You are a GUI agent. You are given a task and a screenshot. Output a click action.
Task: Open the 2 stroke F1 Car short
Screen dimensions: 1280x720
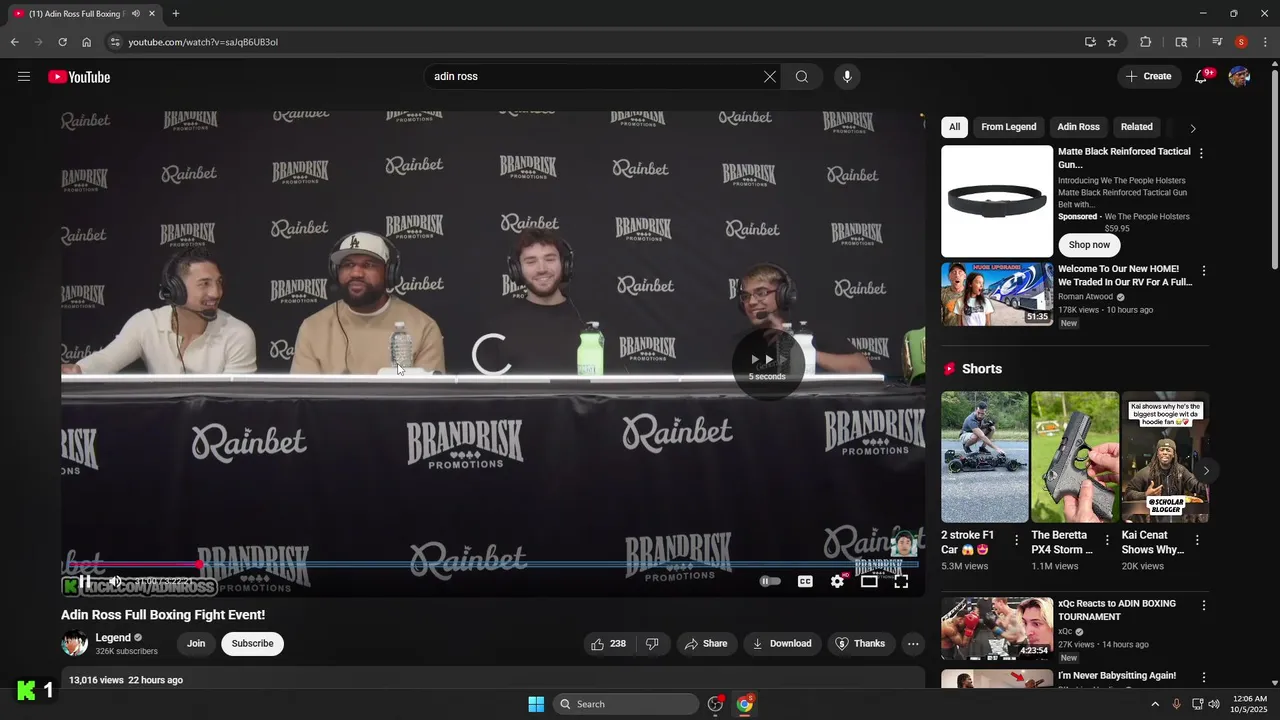pyautogui.click(x=984, y=457)
